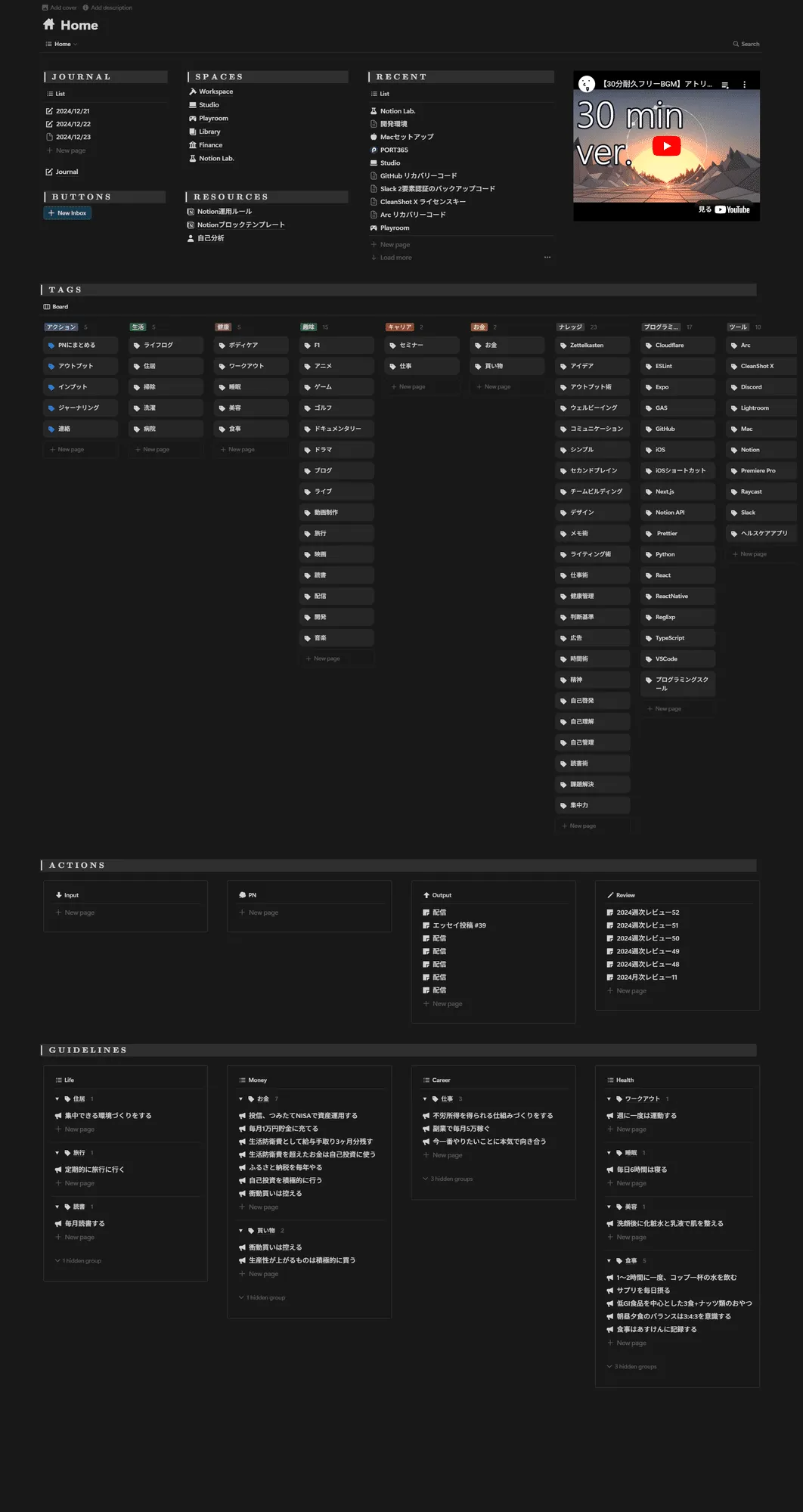Open the セミナー tag card
The width and height of the screenshot is (803, 1512).
tap(423, 345)
